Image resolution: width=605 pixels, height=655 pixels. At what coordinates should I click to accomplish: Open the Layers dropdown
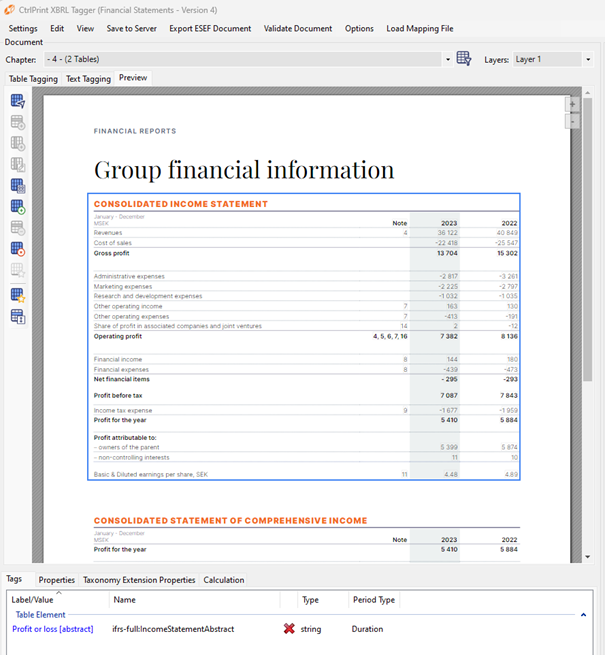[588, 59]
